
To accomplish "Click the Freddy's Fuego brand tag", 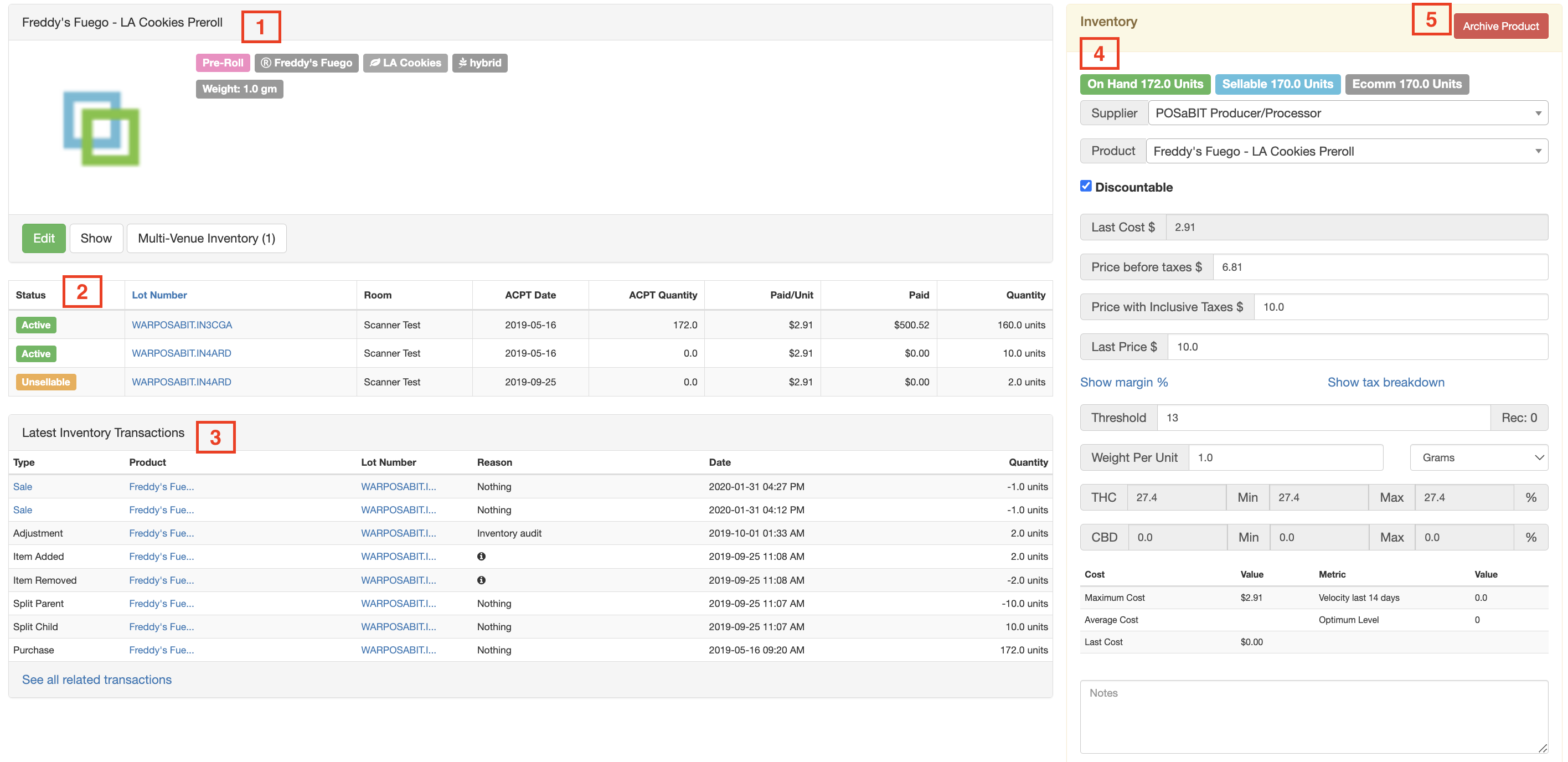I will pos(306,63).
